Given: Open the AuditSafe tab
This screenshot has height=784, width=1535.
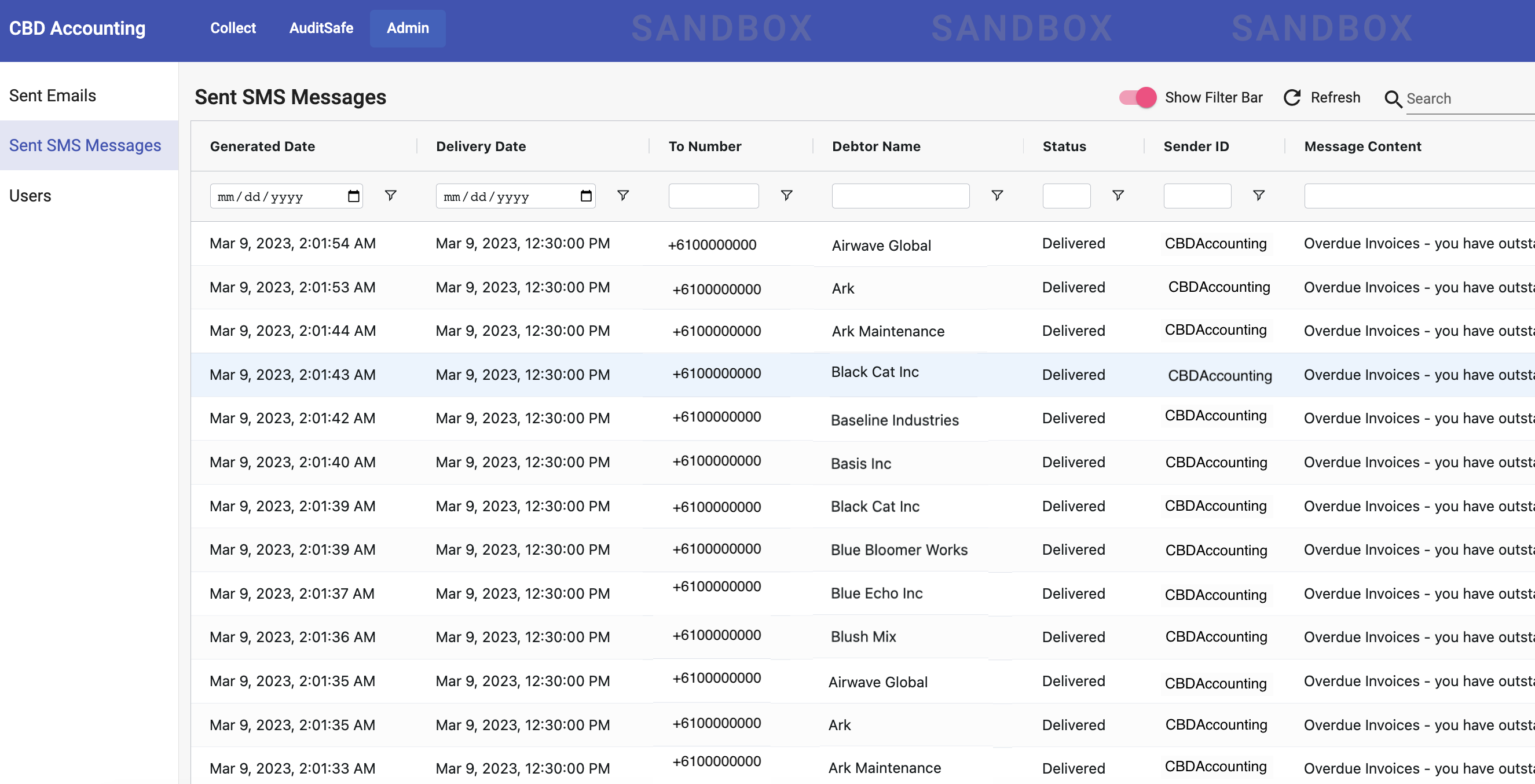Looking at the screenshot, I should tap(321, 28).
